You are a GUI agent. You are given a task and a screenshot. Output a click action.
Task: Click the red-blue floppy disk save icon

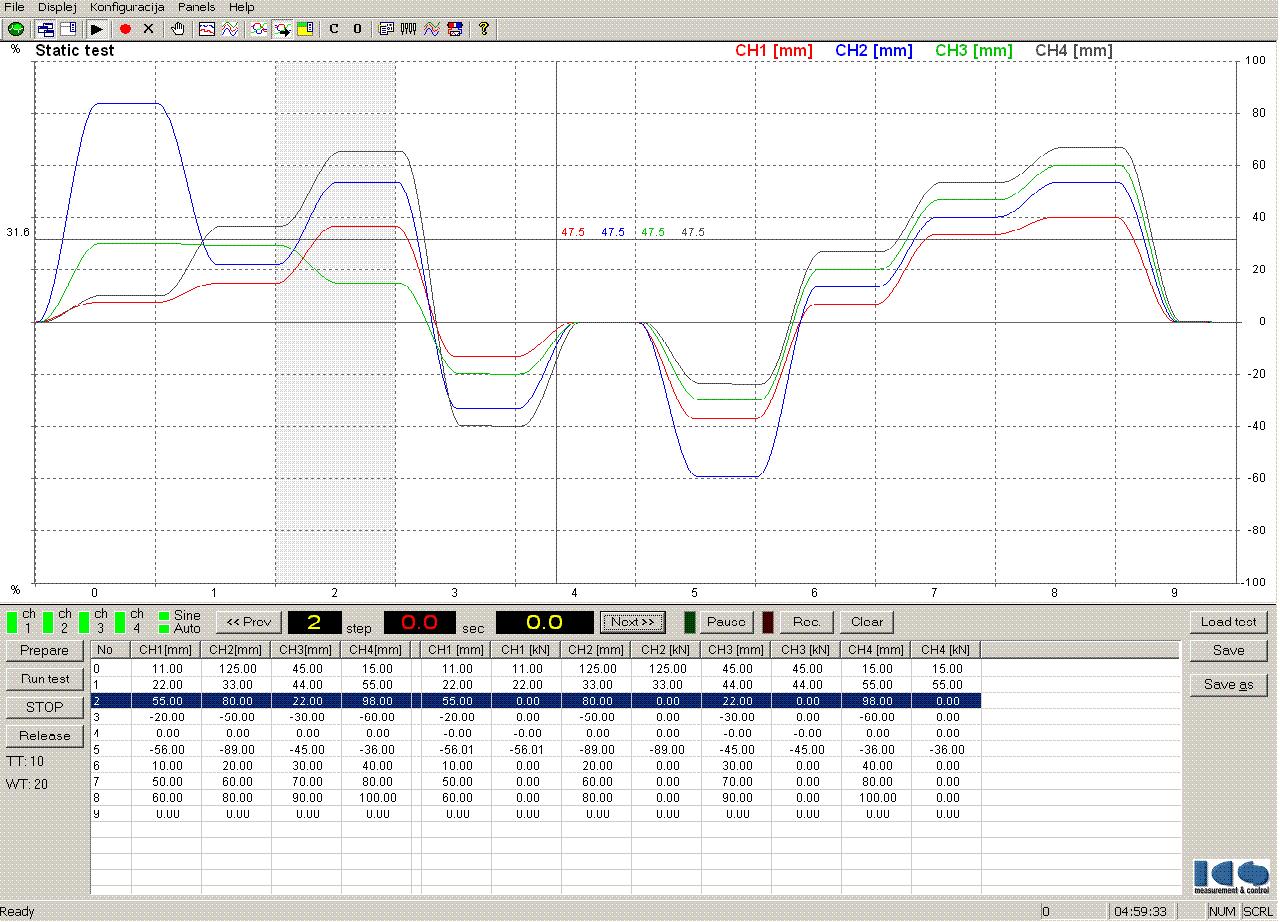[x=455, y=29]
